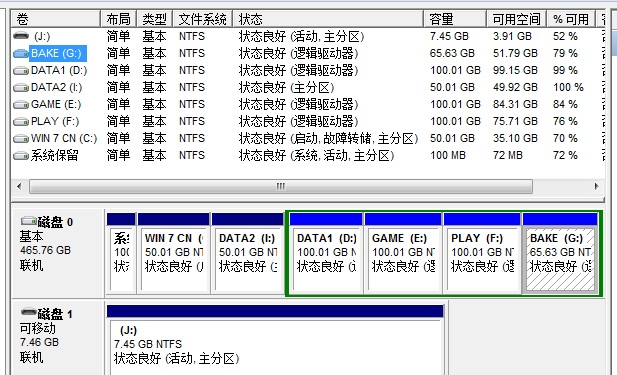The width and height of the screenshot is (617, 375).
Task: Click the drive icon beside PLAY (F:)
Action: coord(21,122)
